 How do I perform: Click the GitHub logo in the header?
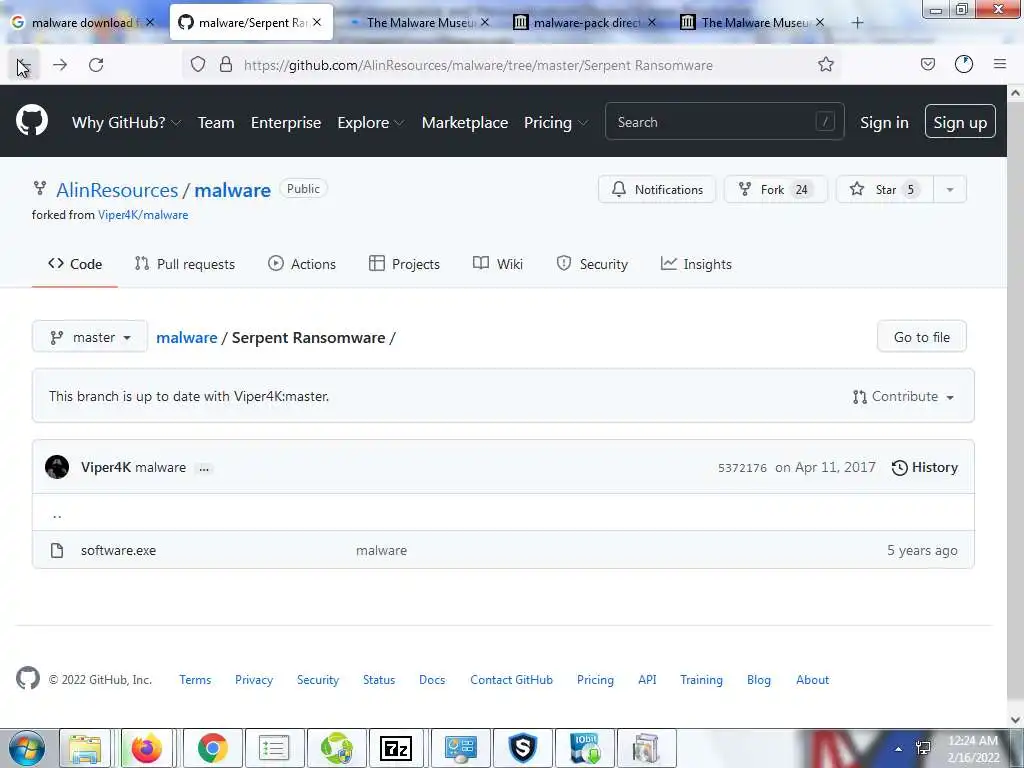32,120
